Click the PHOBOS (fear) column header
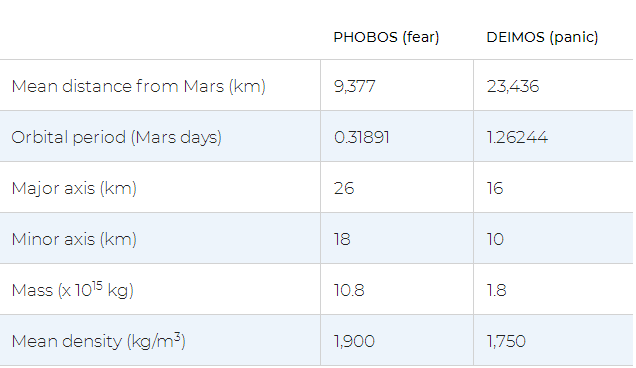 click(386, 37)
